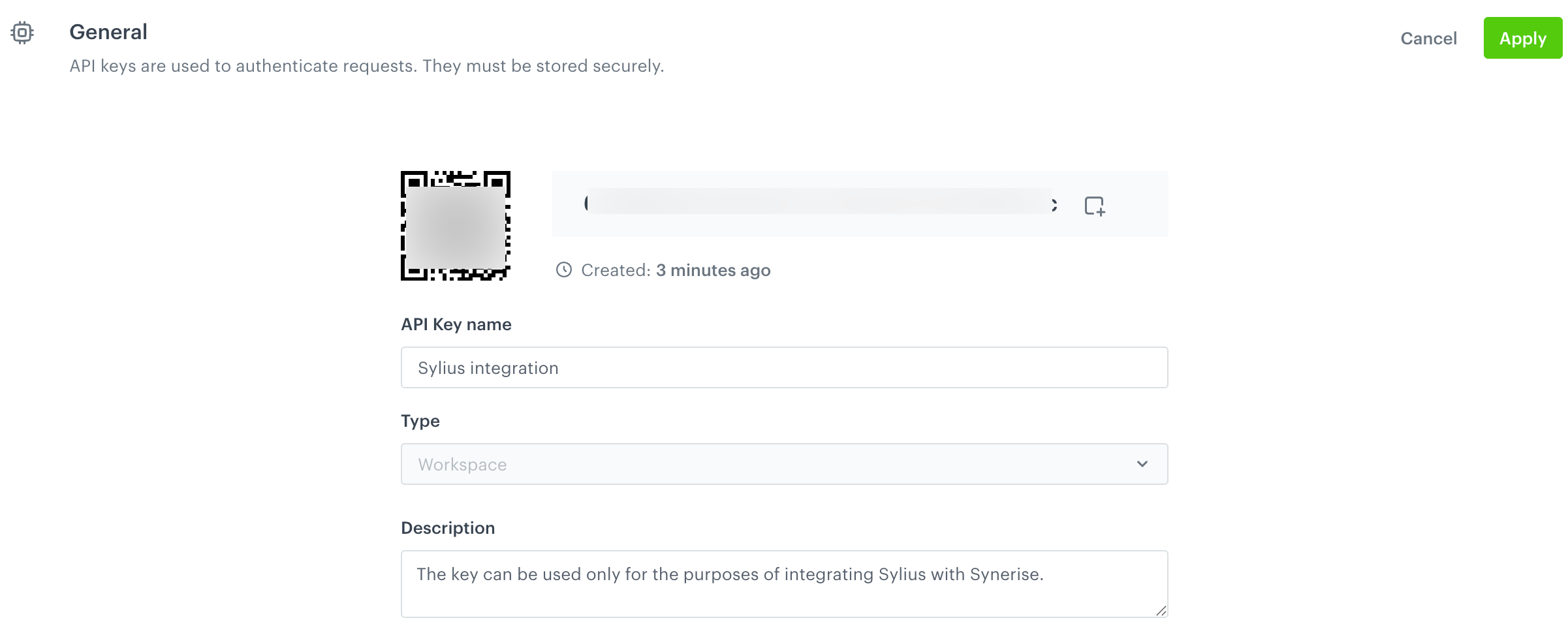1568x633 pixels.
Task: Click the Apply button
Action: (x=1522, y=39)
